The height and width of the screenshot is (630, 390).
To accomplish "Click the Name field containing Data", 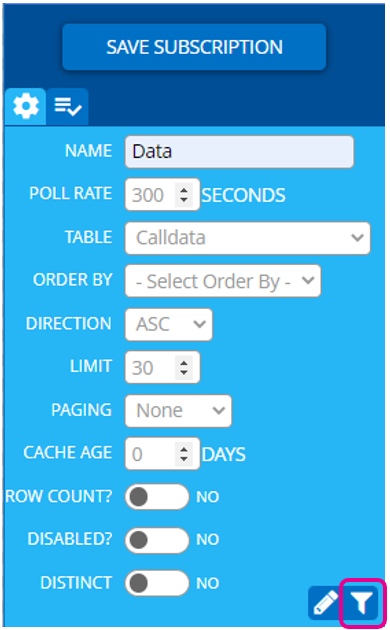I will point(239,151).
